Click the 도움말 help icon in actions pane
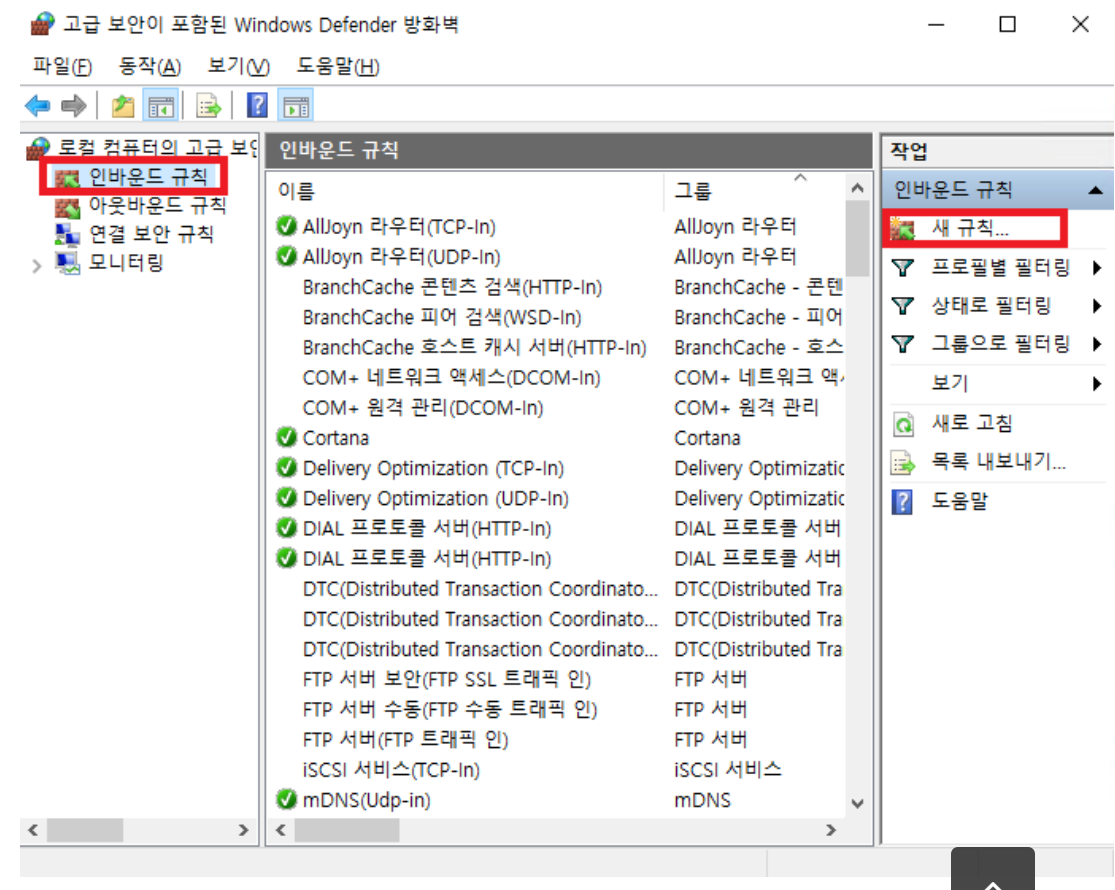 tap(902, 502)
